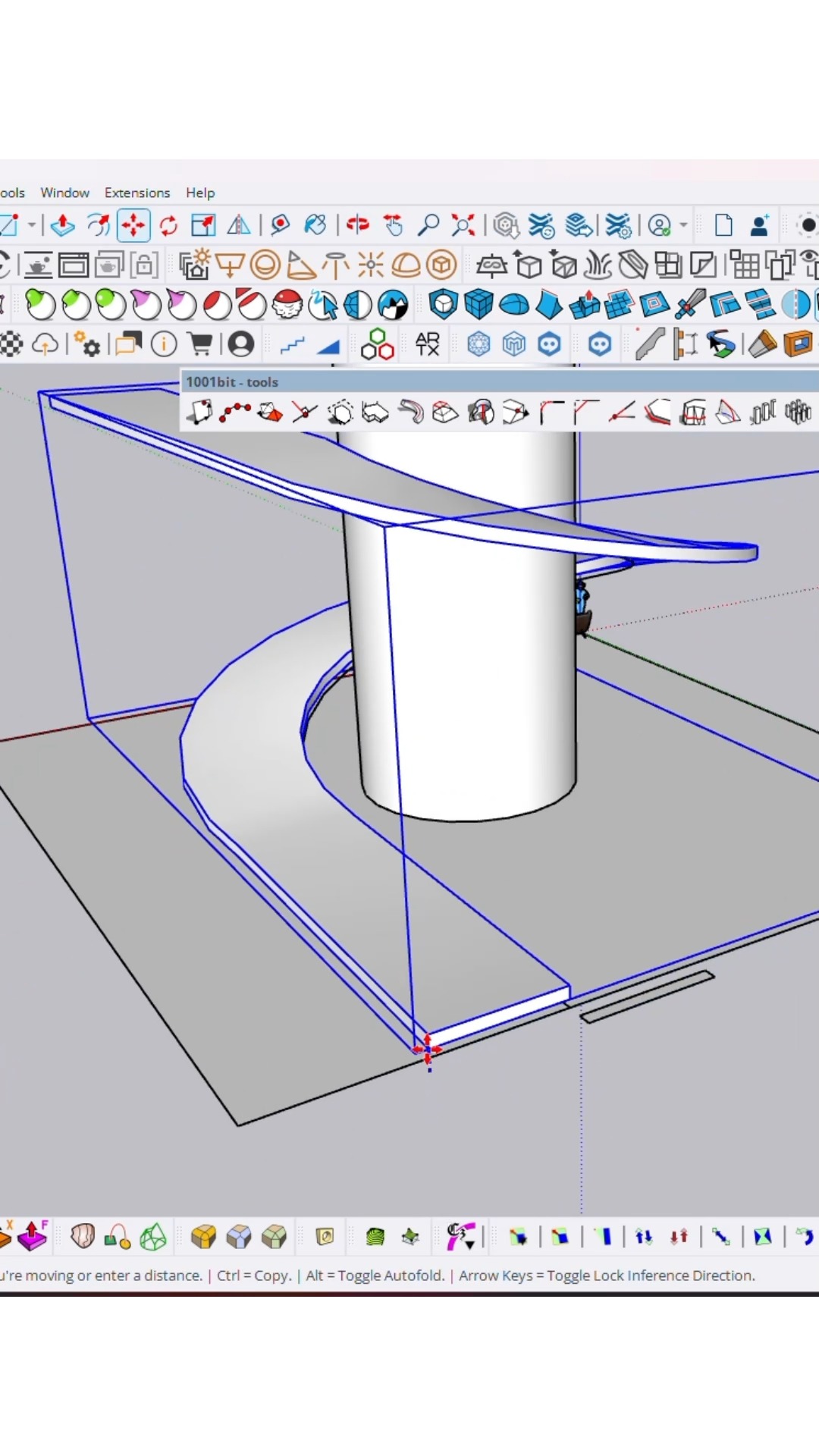
Task: Click the blue ramp wedge icon
Action: click(328, 347)
